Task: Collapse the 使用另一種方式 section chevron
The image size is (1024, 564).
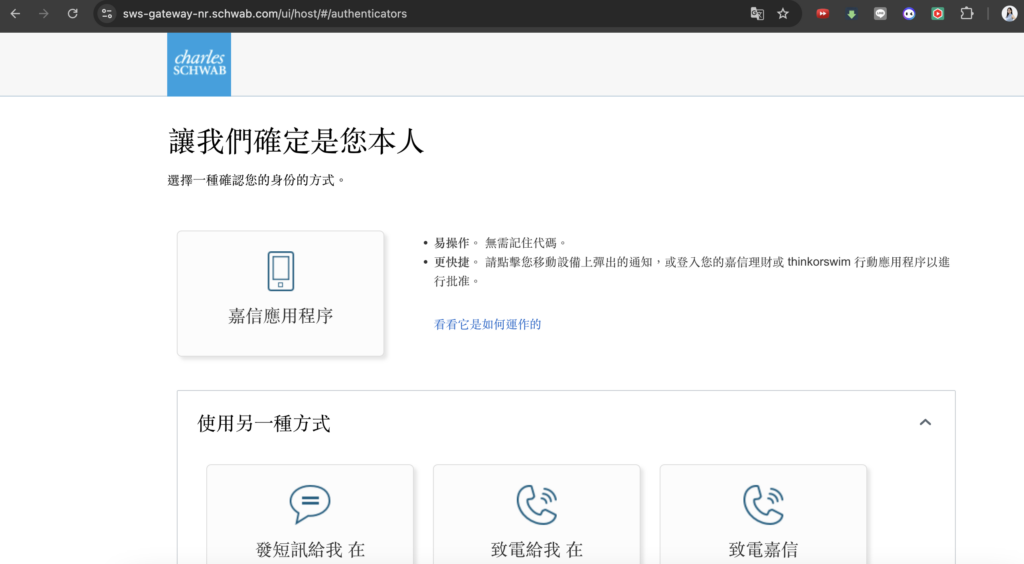Action: tap(925, 422)
